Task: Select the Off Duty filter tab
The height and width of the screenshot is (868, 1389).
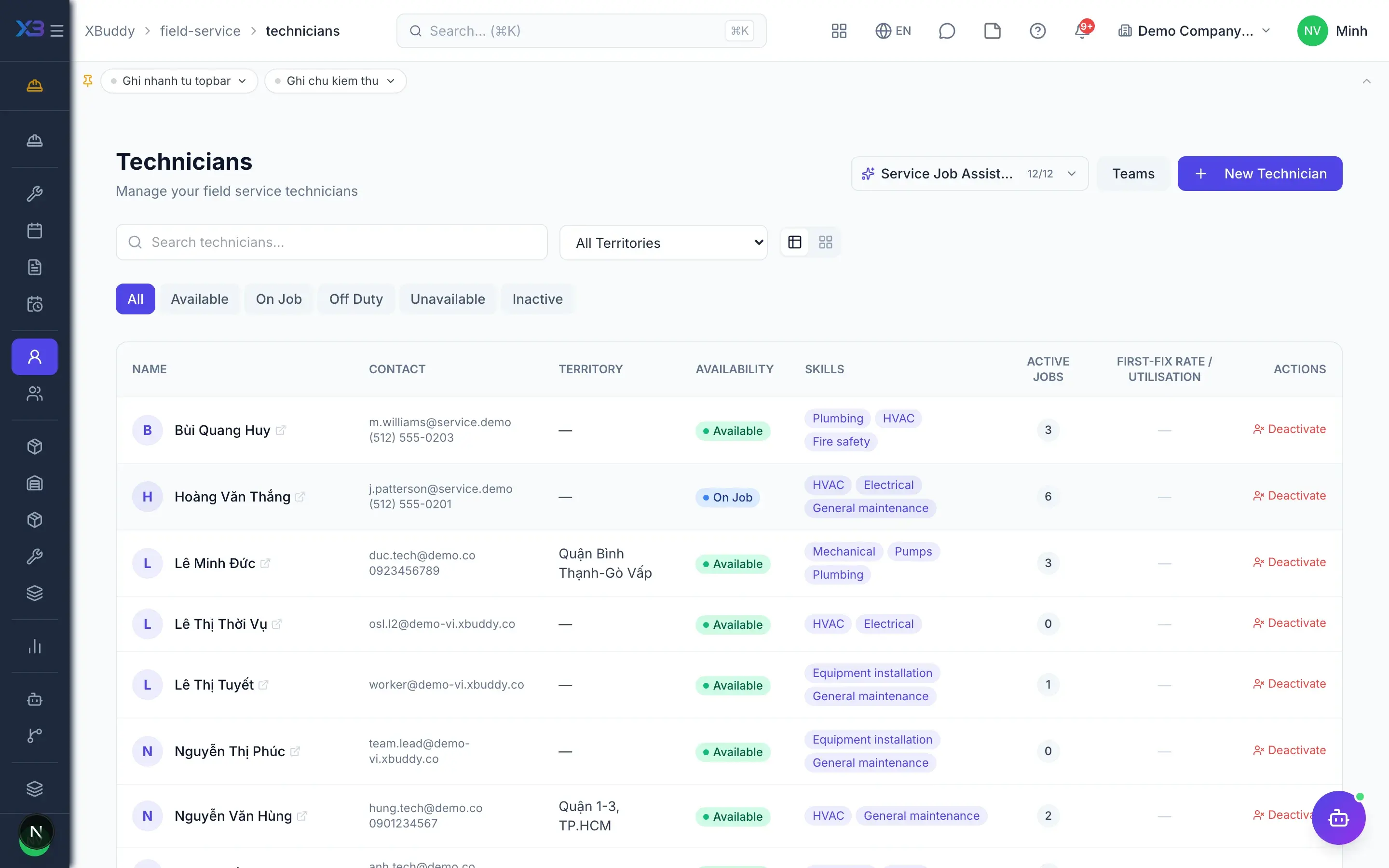Action: pos(356,299)
